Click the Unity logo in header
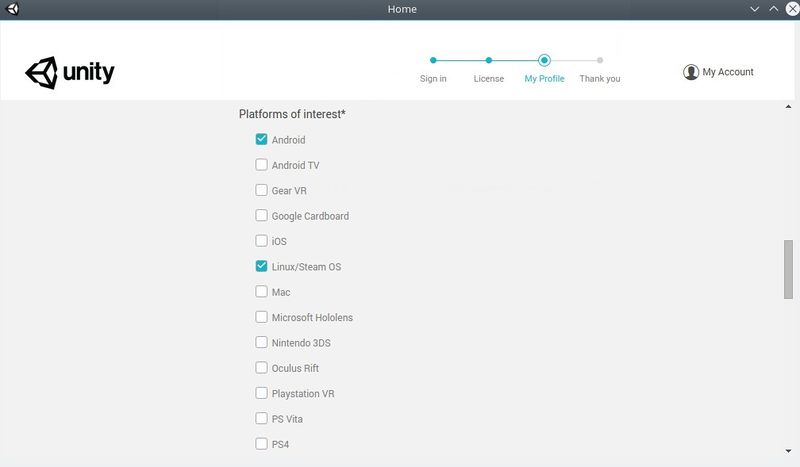 coord(70,72)
